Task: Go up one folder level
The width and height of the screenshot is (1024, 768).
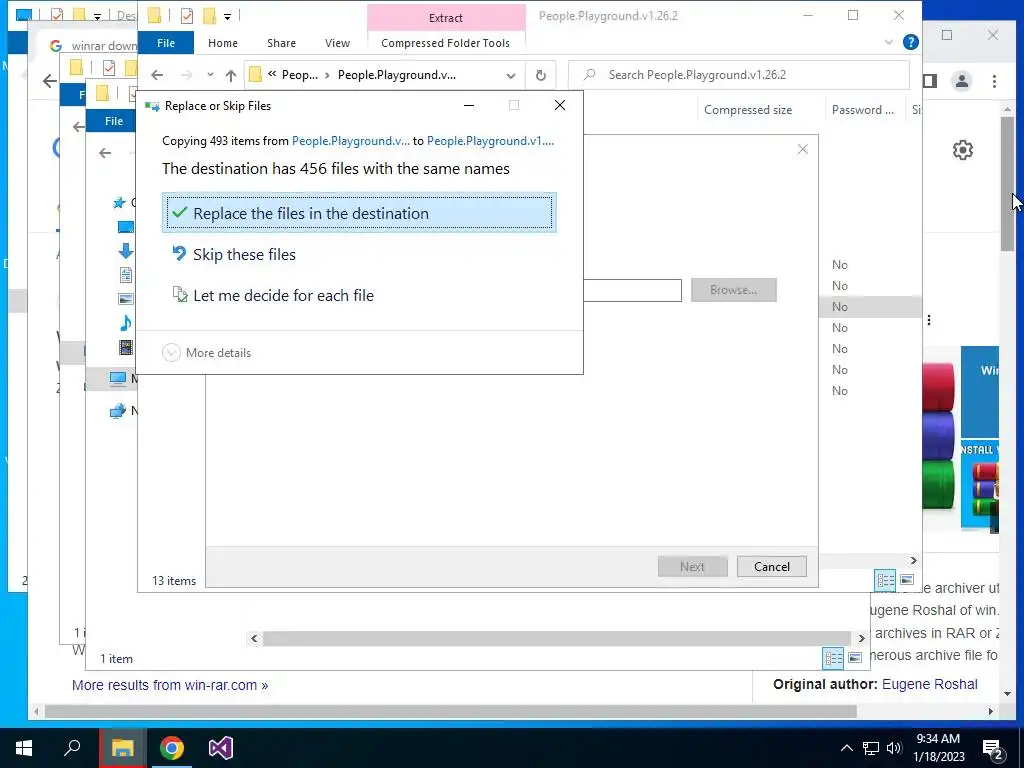Action: click(x=231, y=75)
